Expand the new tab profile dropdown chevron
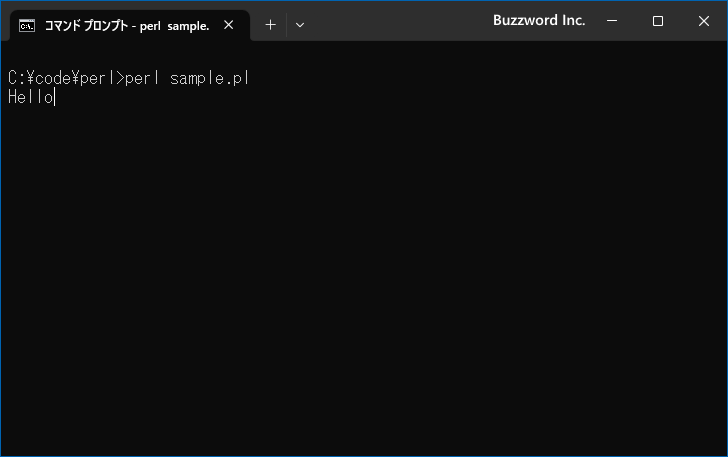This screenshot has width=728, height=457. coord(300,25)
